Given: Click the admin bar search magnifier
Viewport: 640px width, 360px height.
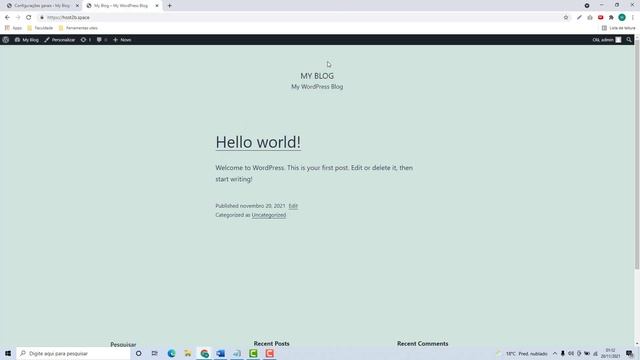Looking at the screenshot, I should tap(629, 40).
